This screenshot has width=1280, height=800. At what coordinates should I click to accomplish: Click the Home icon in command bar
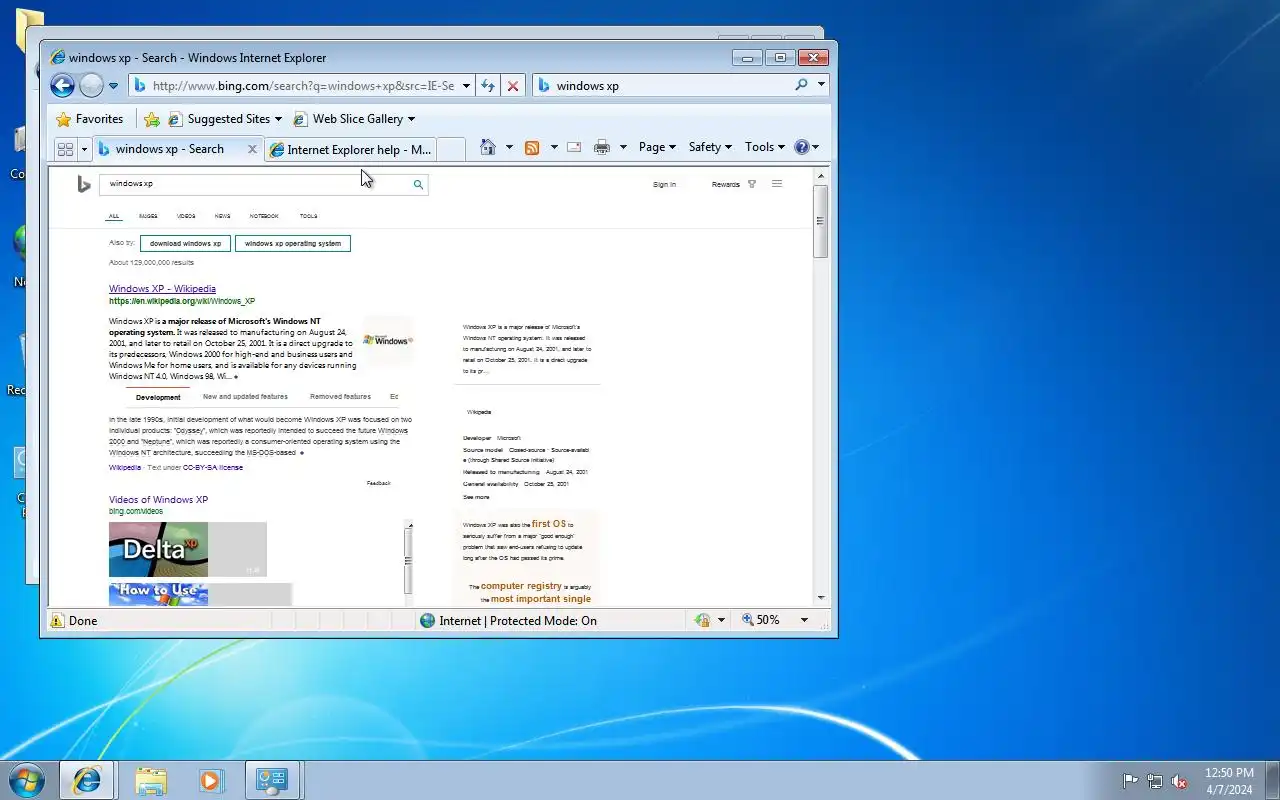[488, 147]
